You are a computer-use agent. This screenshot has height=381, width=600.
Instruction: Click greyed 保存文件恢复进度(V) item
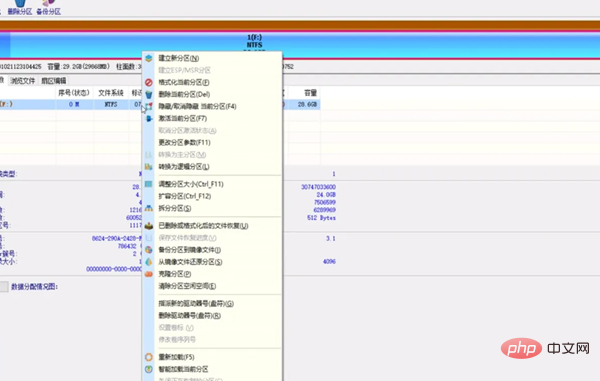(x=188, y=238)
